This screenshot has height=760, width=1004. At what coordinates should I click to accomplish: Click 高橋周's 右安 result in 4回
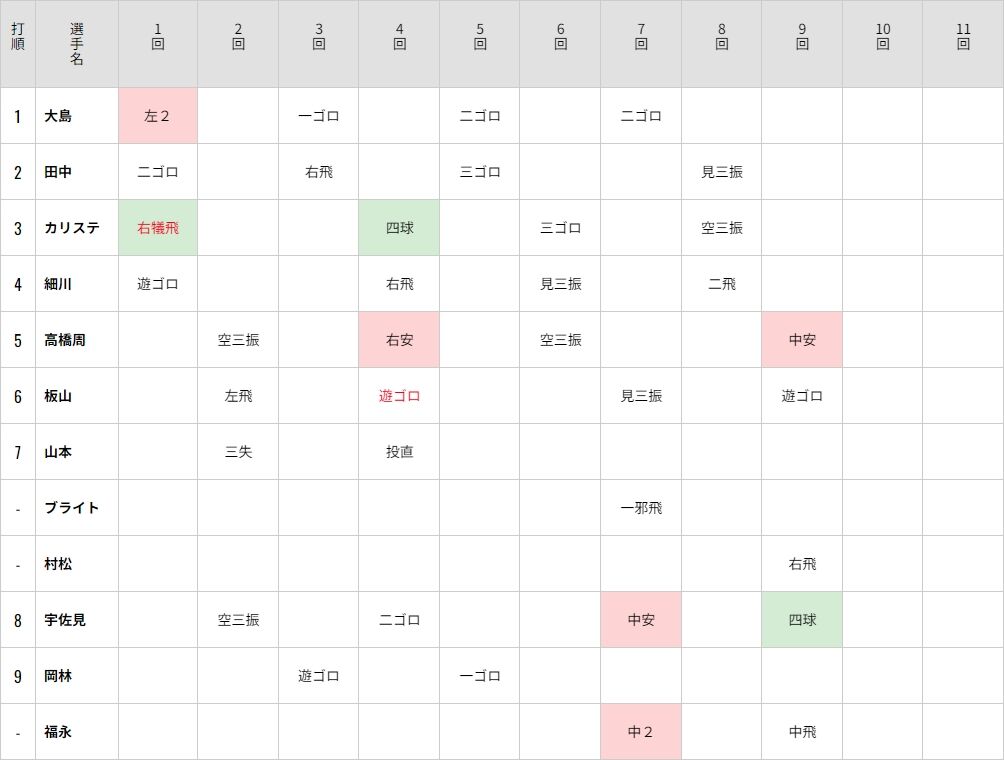[399, 340]
